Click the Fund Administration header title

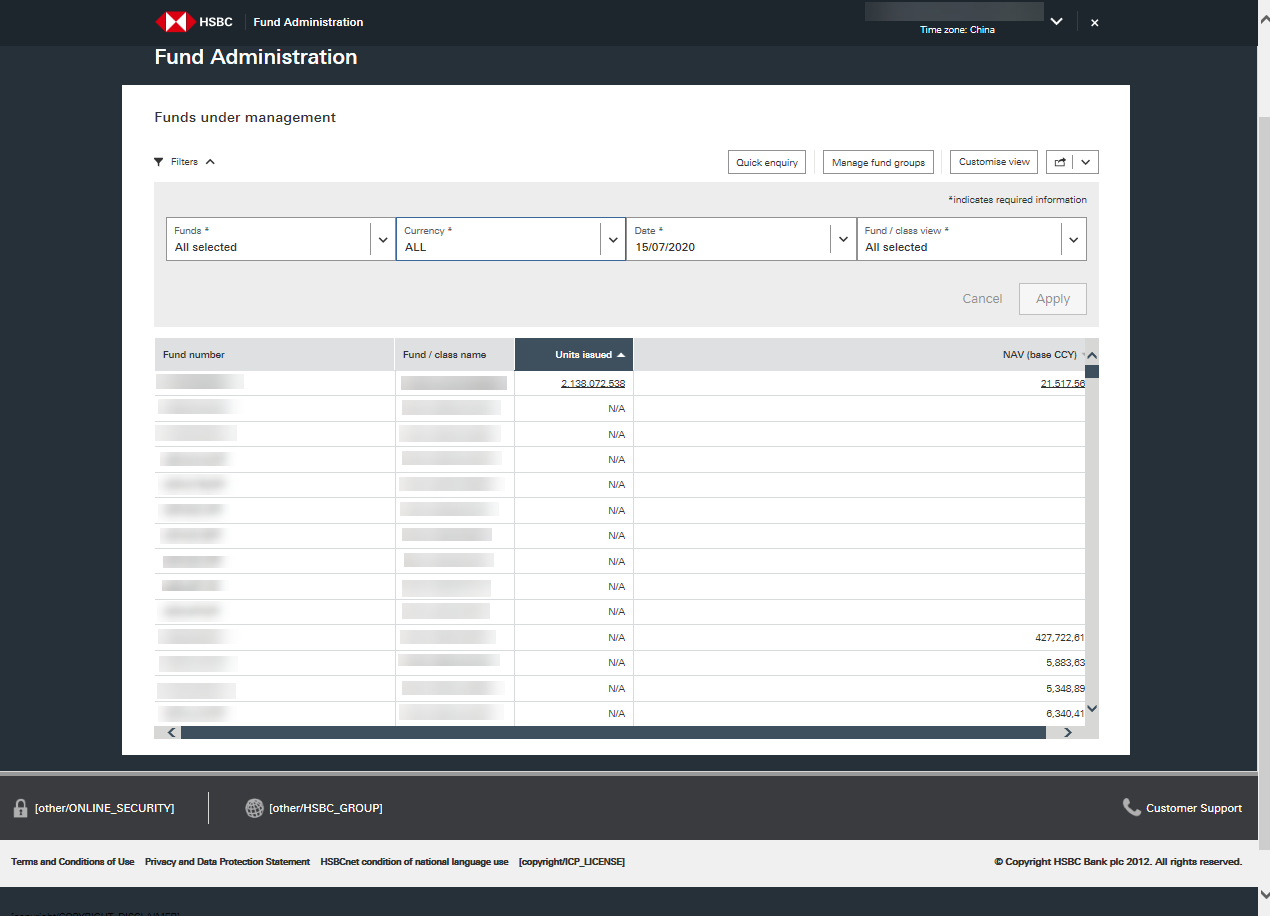pyautogui.click(x=308, y=22)
